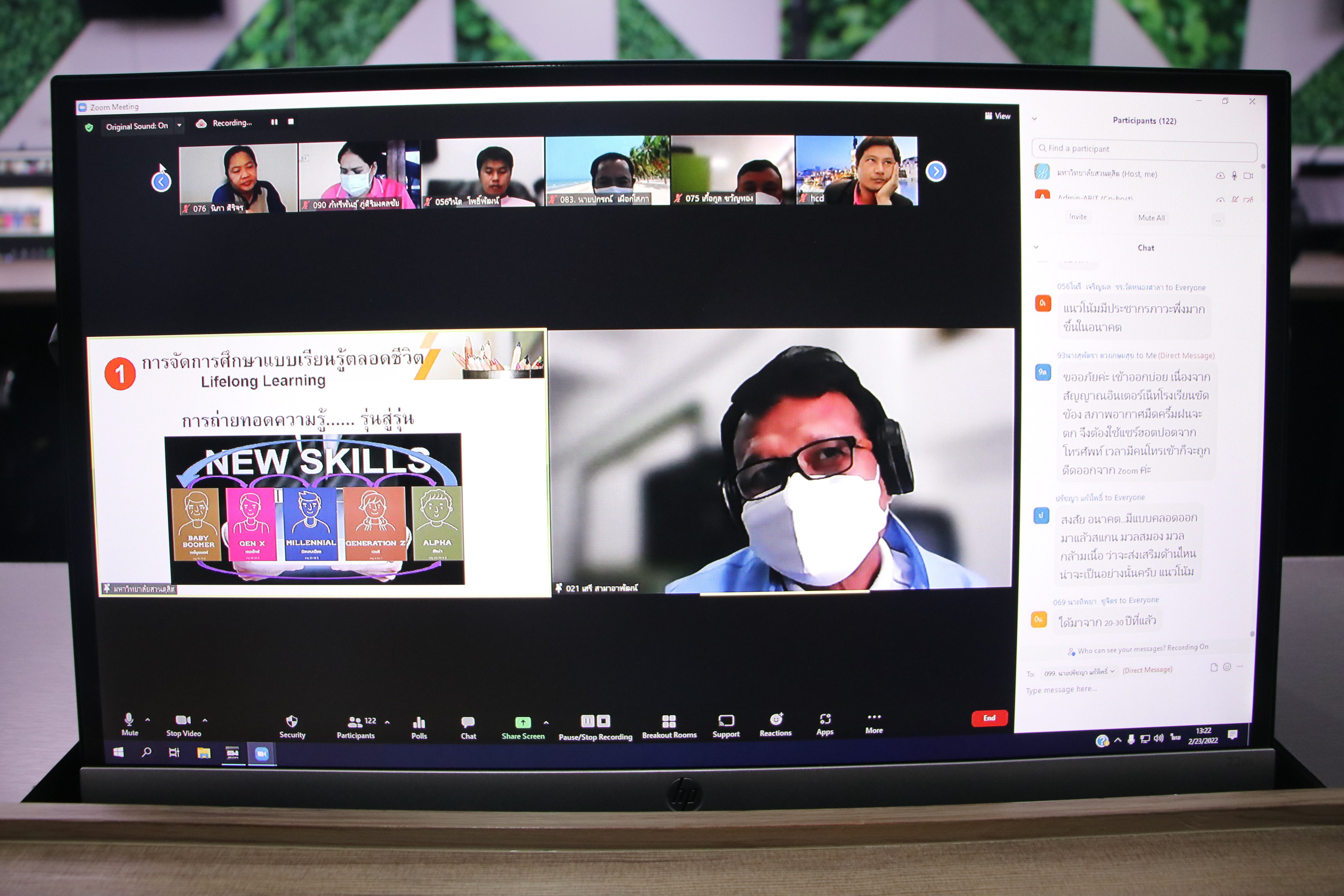Show next page of video thumbnails
This screenshot has height=896, width=1344.
click(x=935, y=172)
